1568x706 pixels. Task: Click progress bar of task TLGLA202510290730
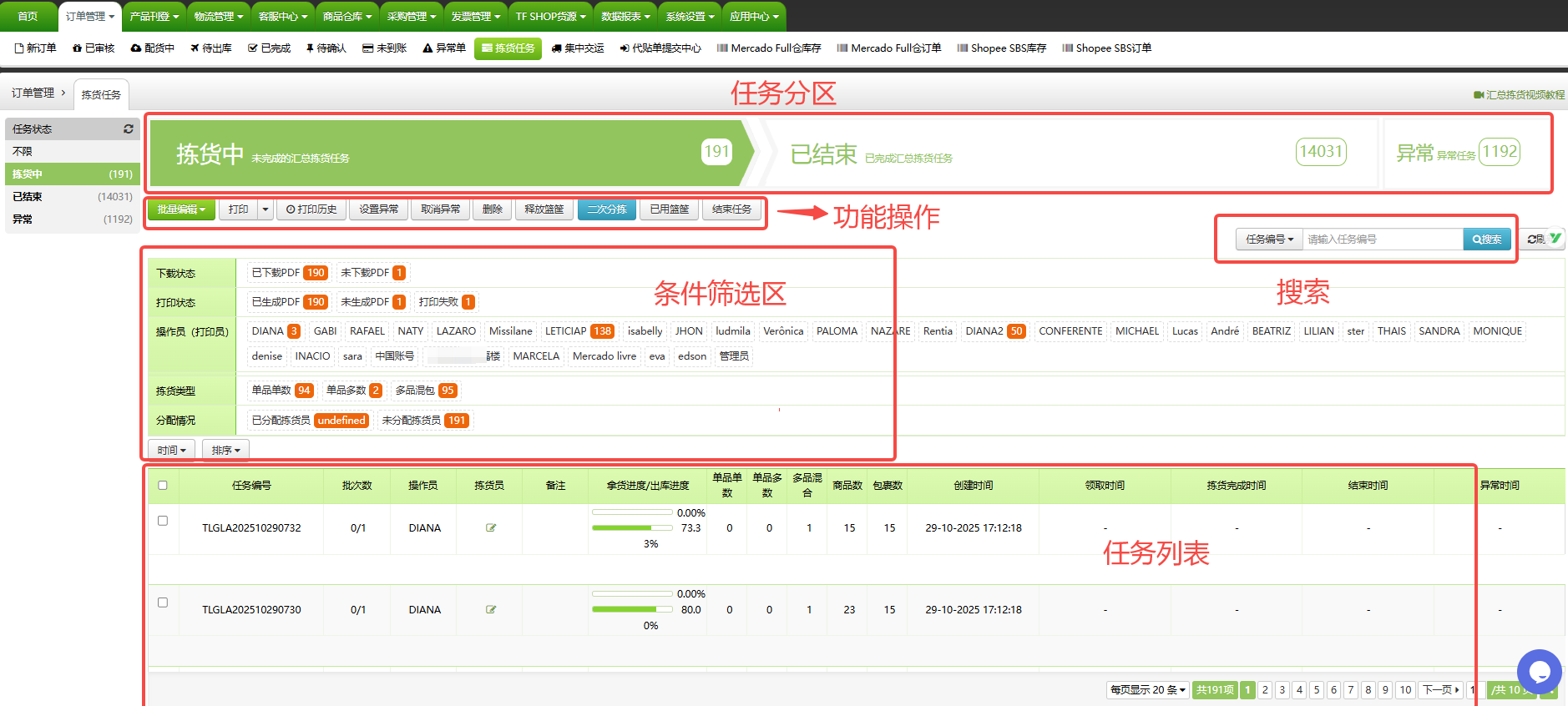coord(632,609)
